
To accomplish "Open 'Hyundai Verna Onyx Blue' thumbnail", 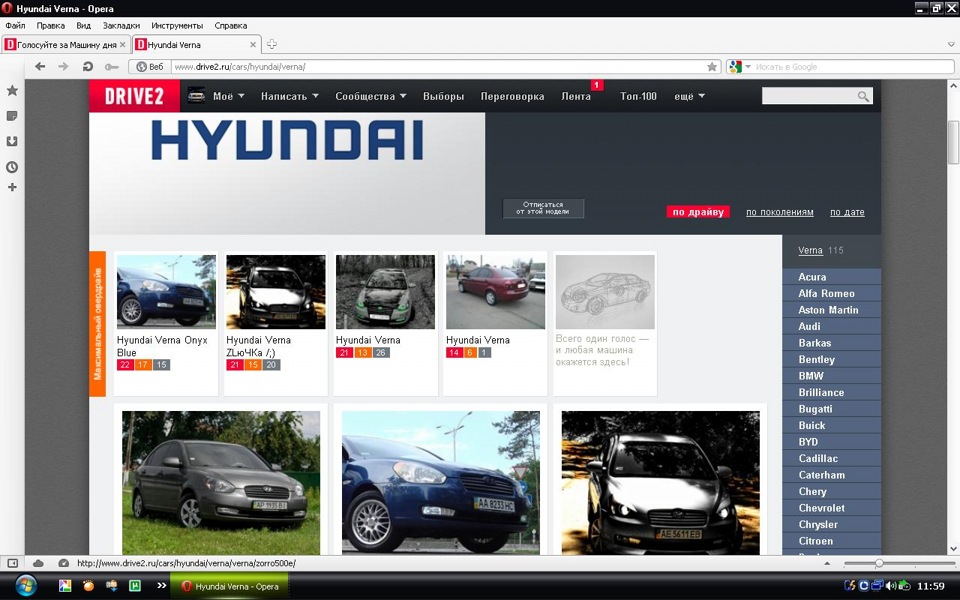I will coord(166,292).
